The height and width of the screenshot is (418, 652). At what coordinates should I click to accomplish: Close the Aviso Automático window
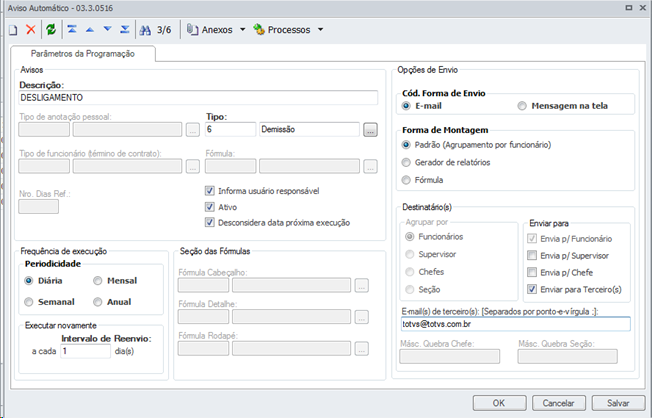(642, 7)
